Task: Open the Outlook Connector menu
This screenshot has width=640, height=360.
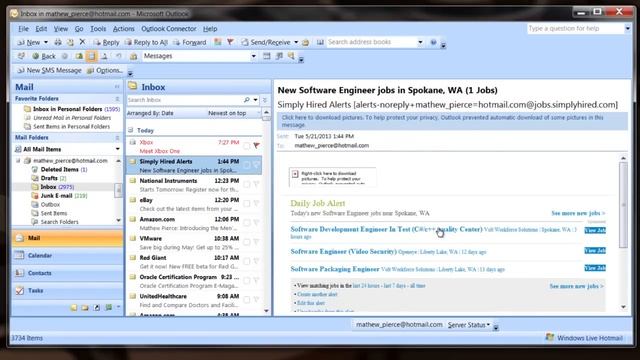Action: click(169, 29)
